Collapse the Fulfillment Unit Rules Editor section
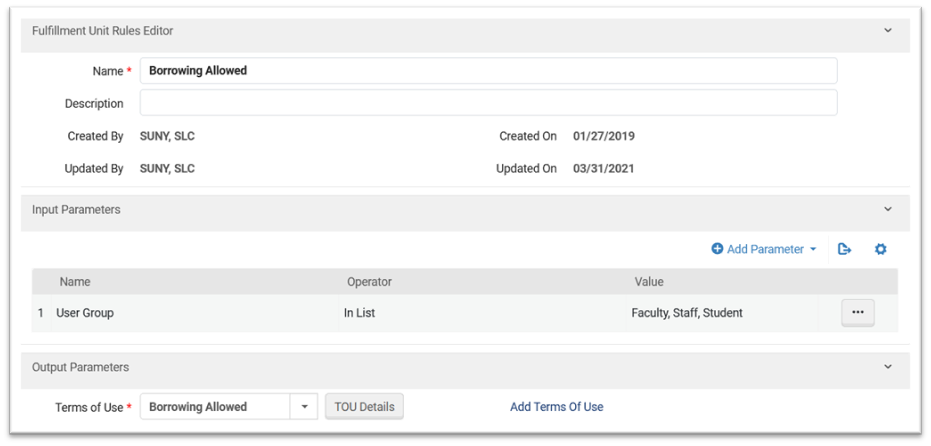The height and width of the screenshot is (446, 931). (x=887, y=31)
